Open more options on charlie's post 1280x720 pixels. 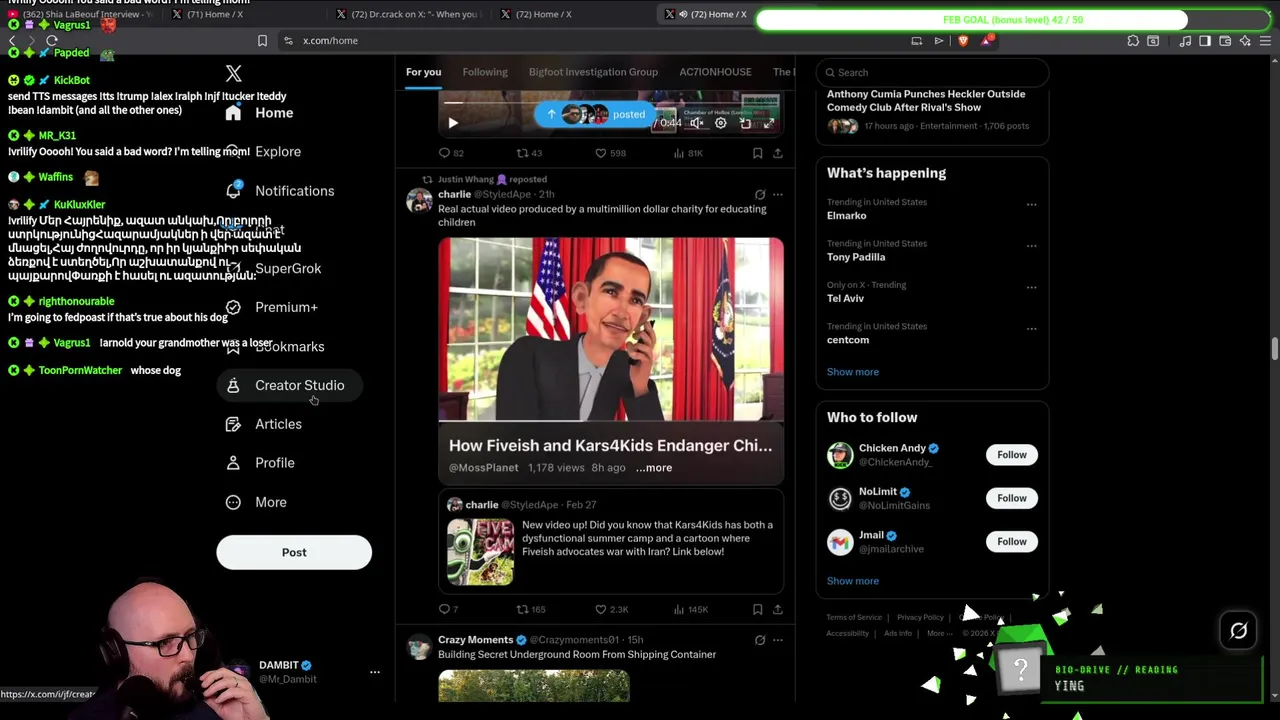click(x=777, y=194)
